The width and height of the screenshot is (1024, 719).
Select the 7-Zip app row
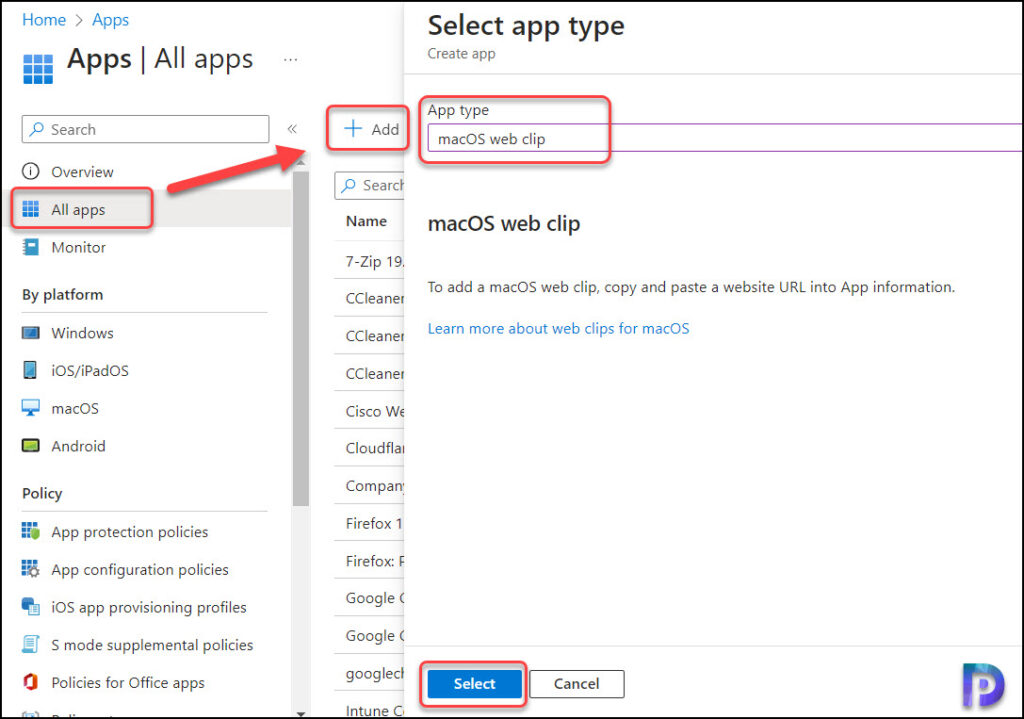point(369,261)
